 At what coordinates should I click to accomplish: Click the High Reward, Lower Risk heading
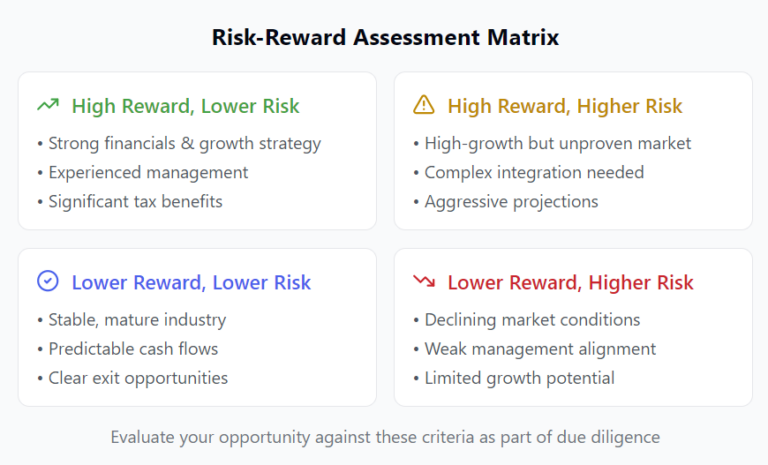point(185,106)
